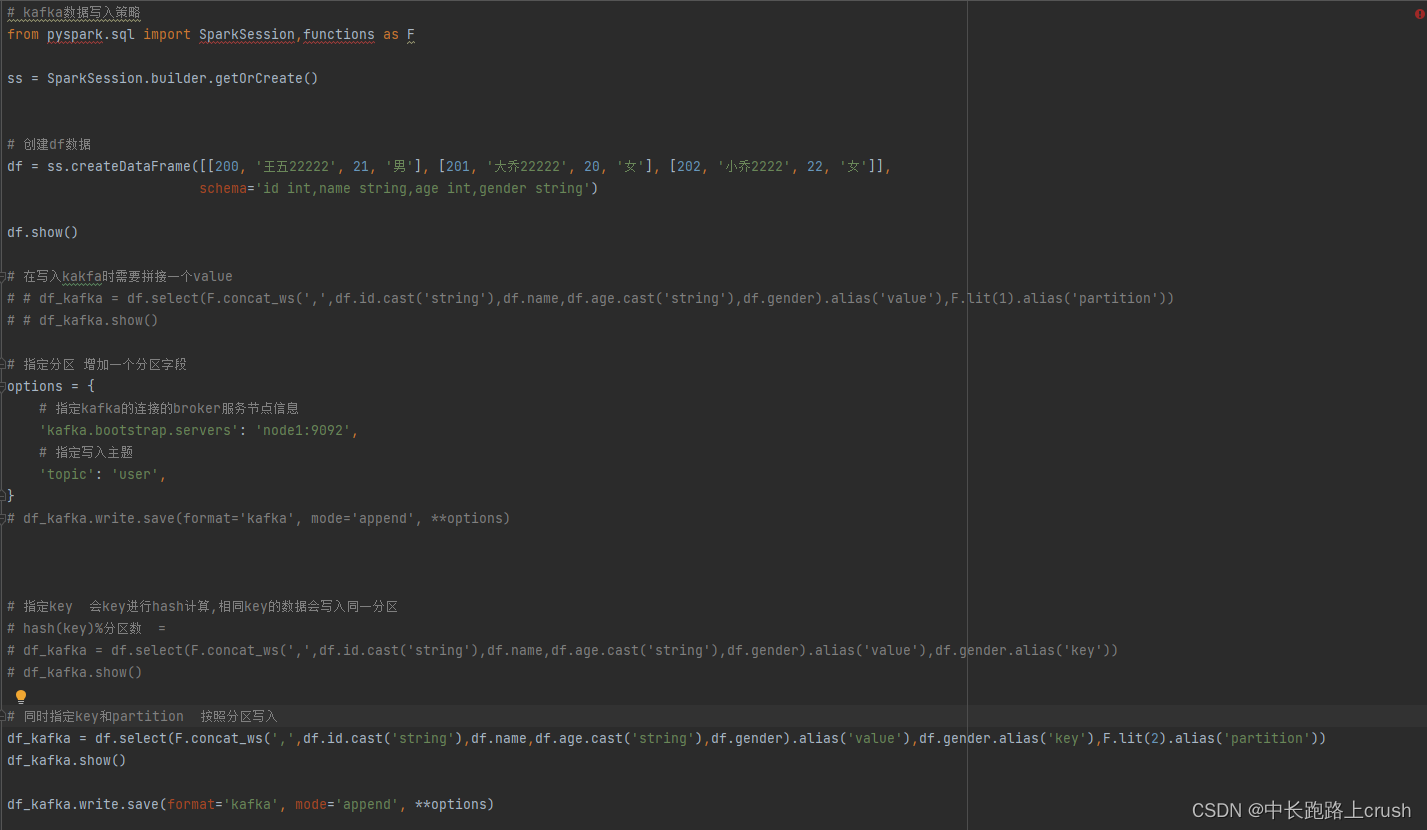Click the 'topic' dictionary key
Screen dimensions: 1427x830
[x=67, y=474]
